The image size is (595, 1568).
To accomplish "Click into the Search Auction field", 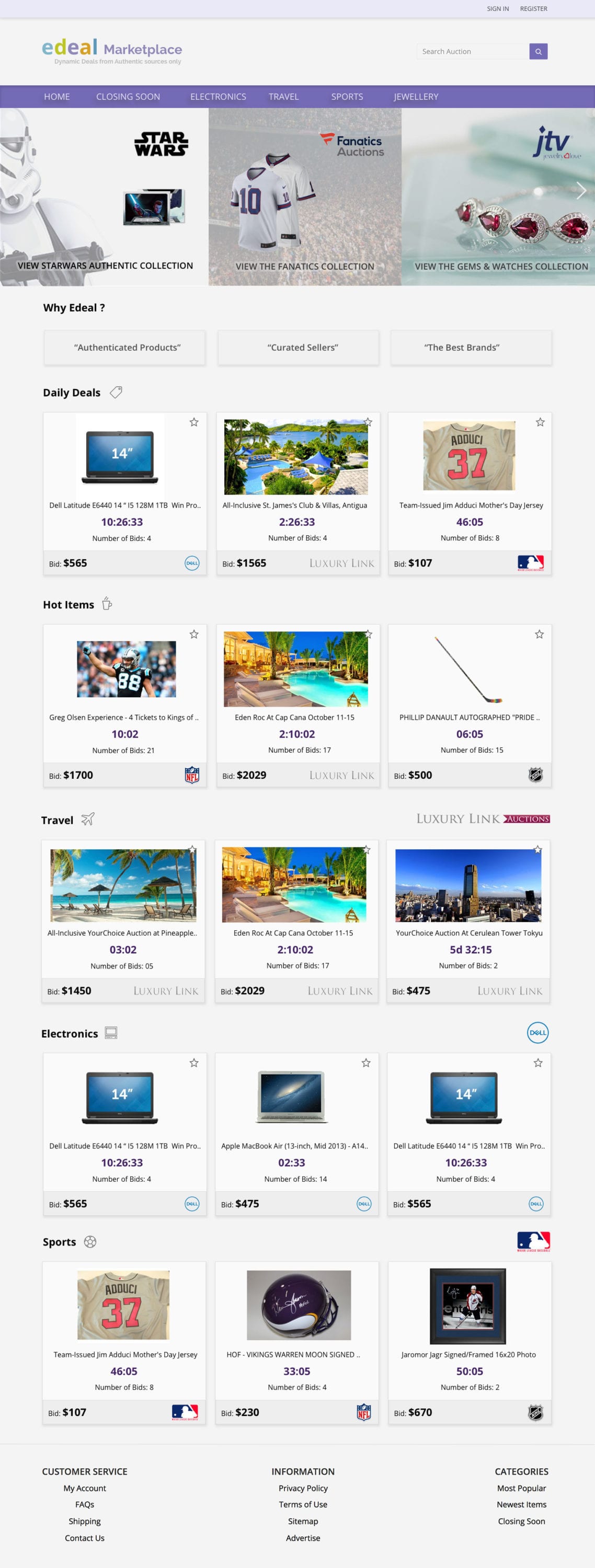I will click(473, 51).
